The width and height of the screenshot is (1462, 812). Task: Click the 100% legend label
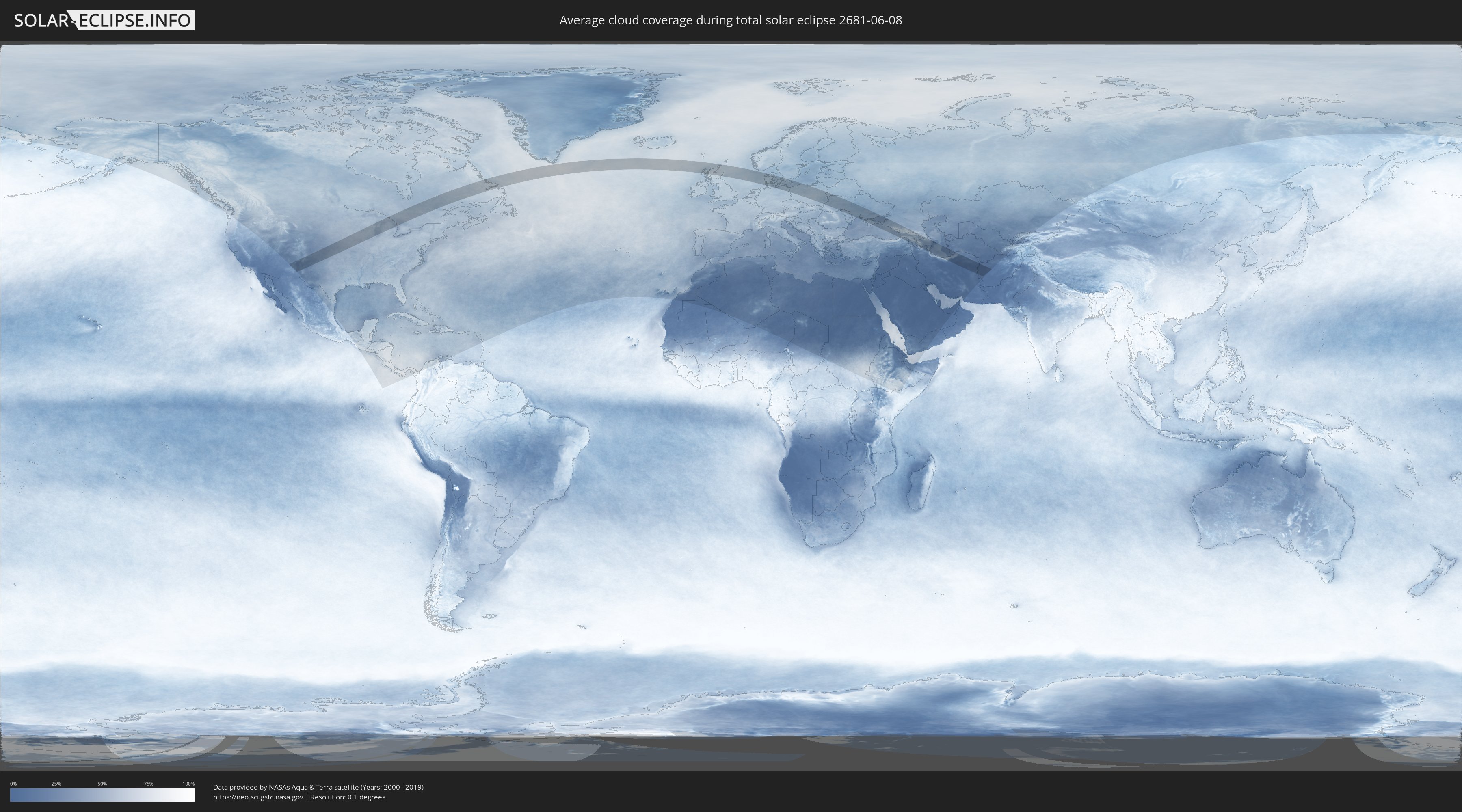coord(188,784)
